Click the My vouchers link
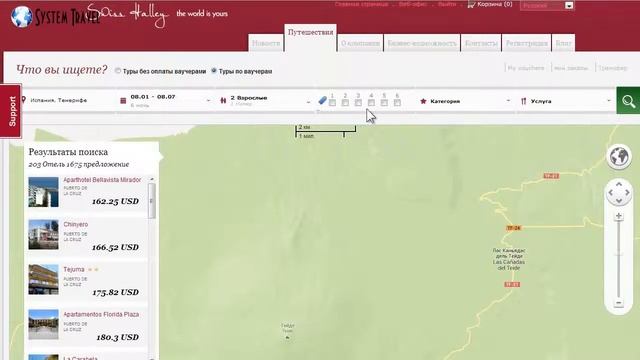Image resolution: width=640 pixels, height=360 pixels. tap(526, 68)
